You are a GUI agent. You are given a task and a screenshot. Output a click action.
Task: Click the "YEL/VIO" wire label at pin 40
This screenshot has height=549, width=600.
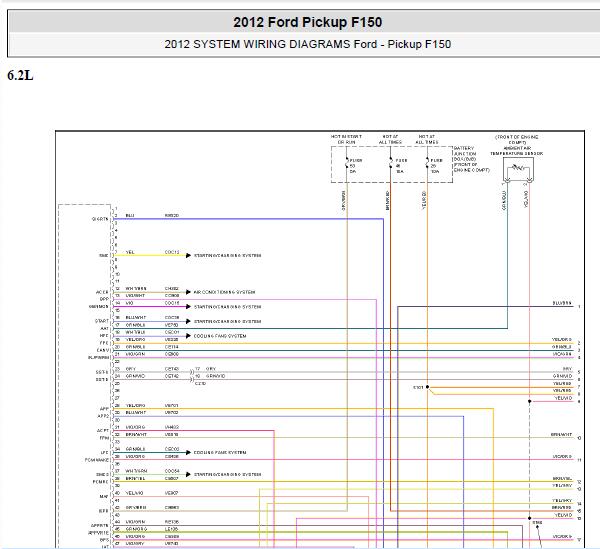tap(134, 493)
